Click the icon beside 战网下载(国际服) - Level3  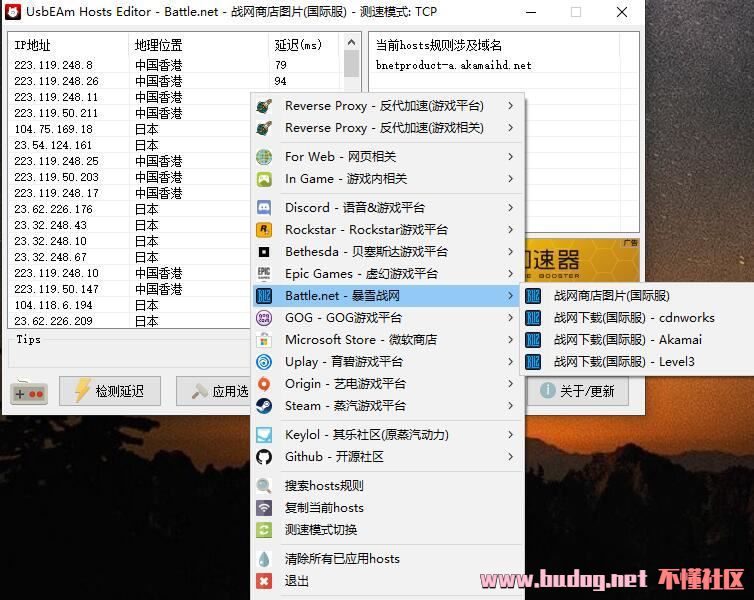533,362
